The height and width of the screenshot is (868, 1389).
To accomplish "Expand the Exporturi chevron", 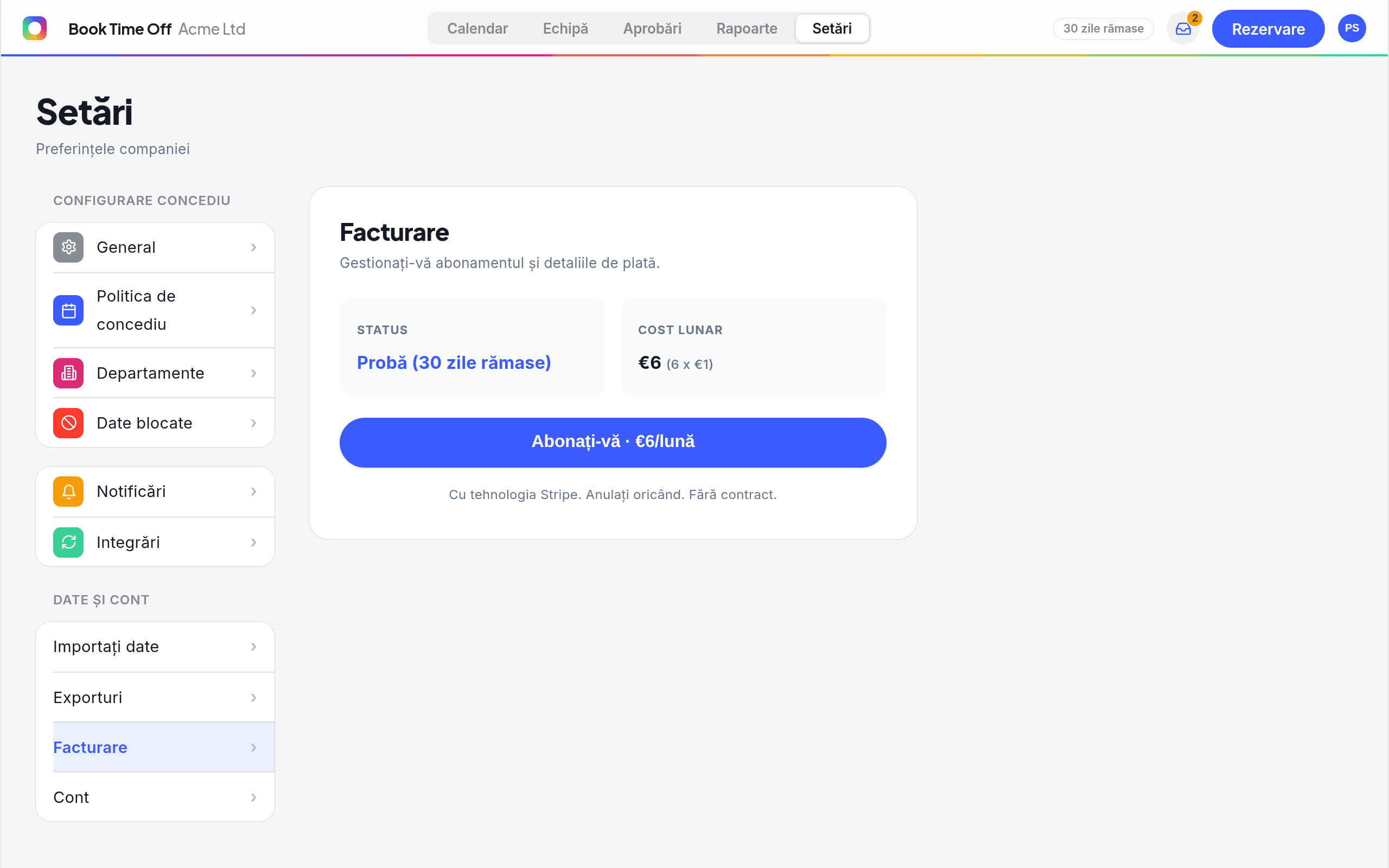I will pos(254,698).
